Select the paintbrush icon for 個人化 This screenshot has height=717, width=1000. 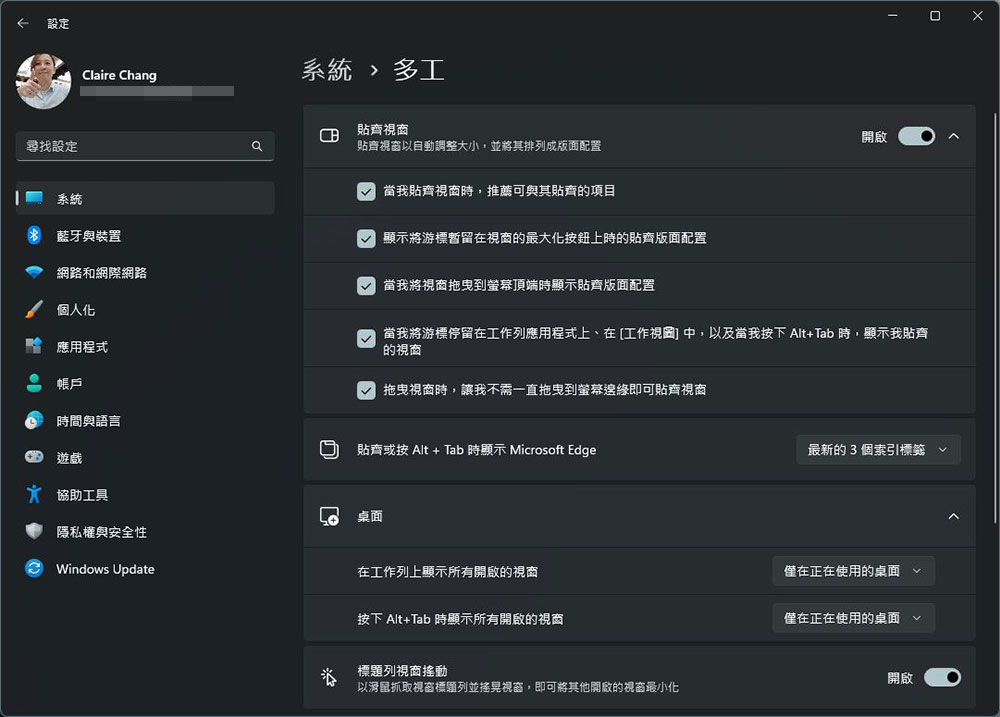click(34, 309)
